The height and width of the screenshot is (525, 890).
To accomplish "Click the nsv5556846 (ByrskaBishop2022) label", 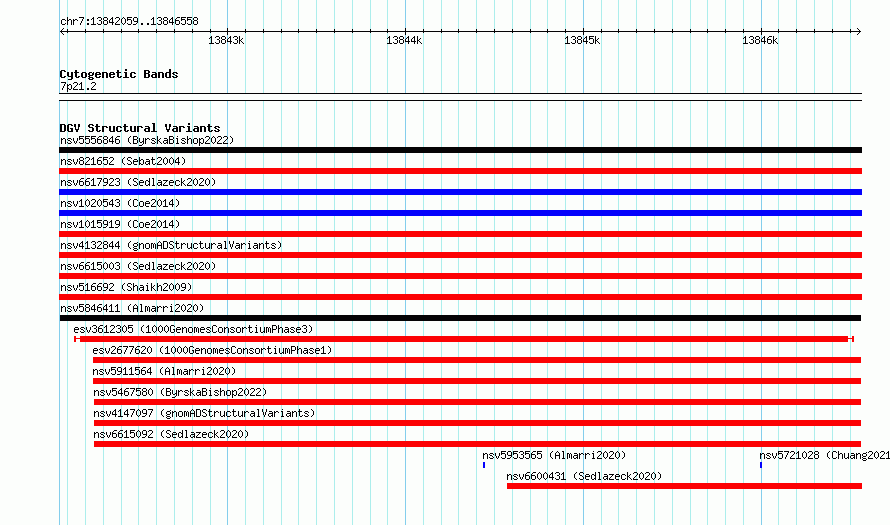I will pyautogui.click(x=147, y=140).
